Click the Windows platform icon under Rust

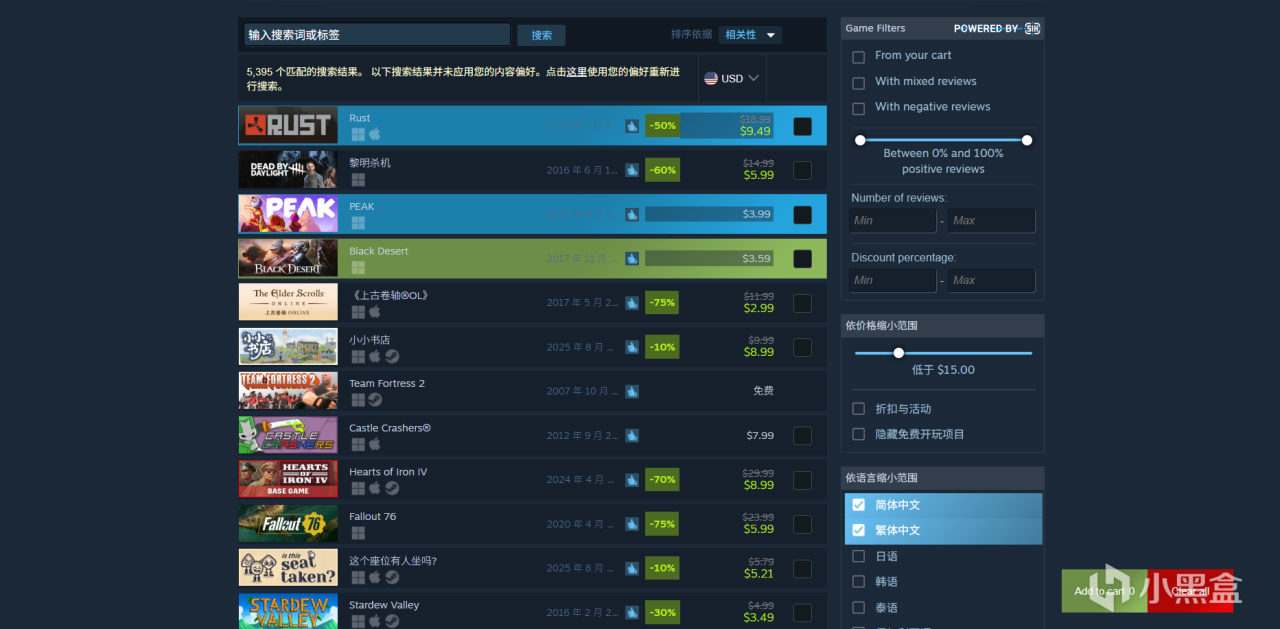(358, 134)
